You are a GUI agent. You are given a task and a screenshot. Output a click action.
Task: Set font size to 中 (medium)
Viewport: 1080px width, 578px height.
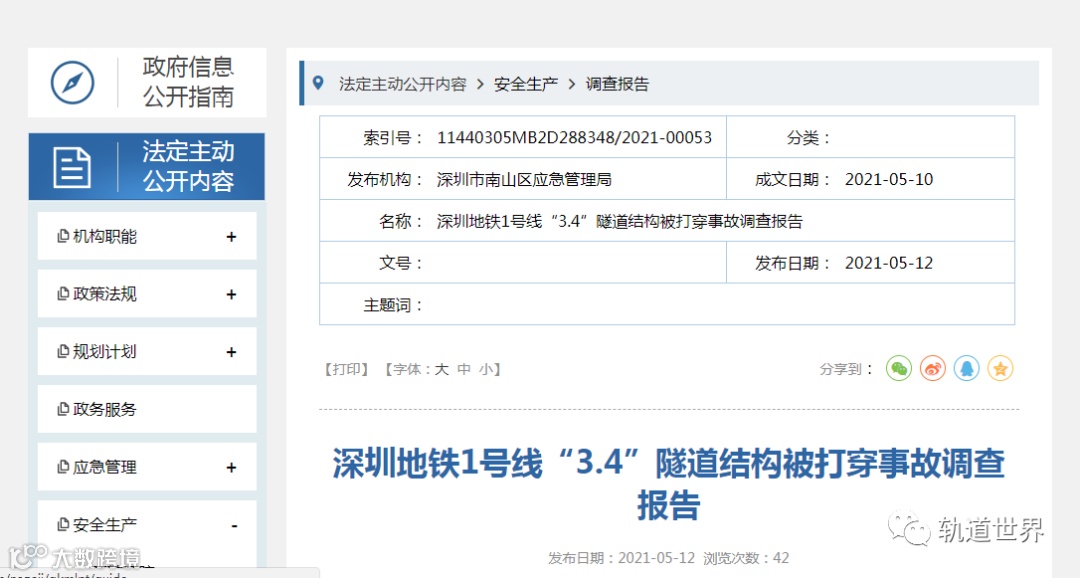pyautogui.click(x=464, y=369)
